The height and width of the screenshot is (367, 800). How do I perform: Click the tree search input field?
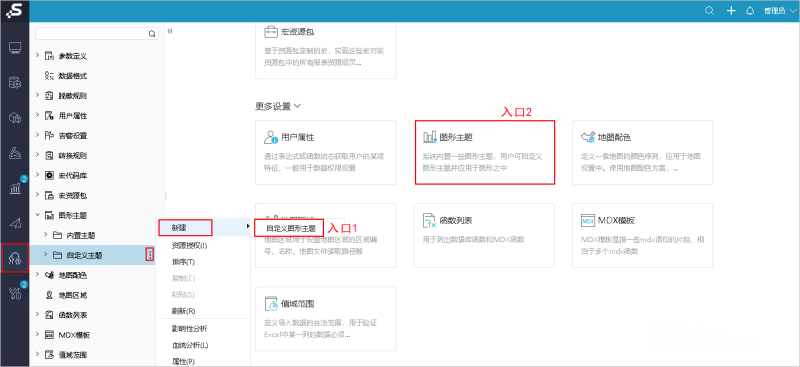96,34
